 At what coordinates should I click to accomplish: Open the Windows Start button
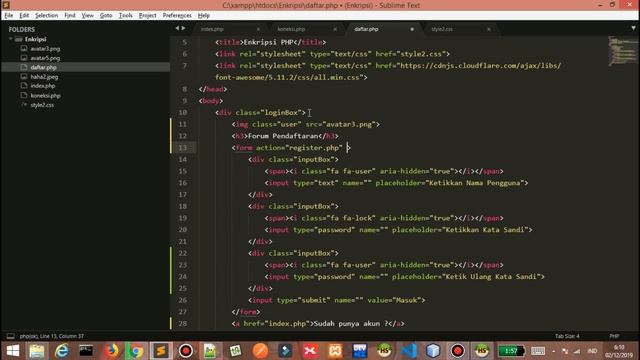pyautogui.click(x=13, y=351)
